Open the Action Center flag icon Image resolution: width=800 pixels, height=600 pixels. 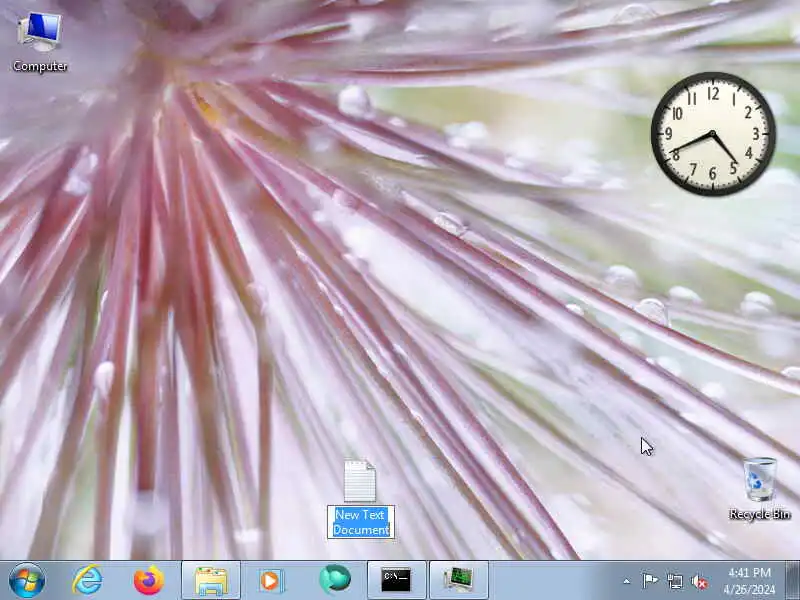(650, 581)
